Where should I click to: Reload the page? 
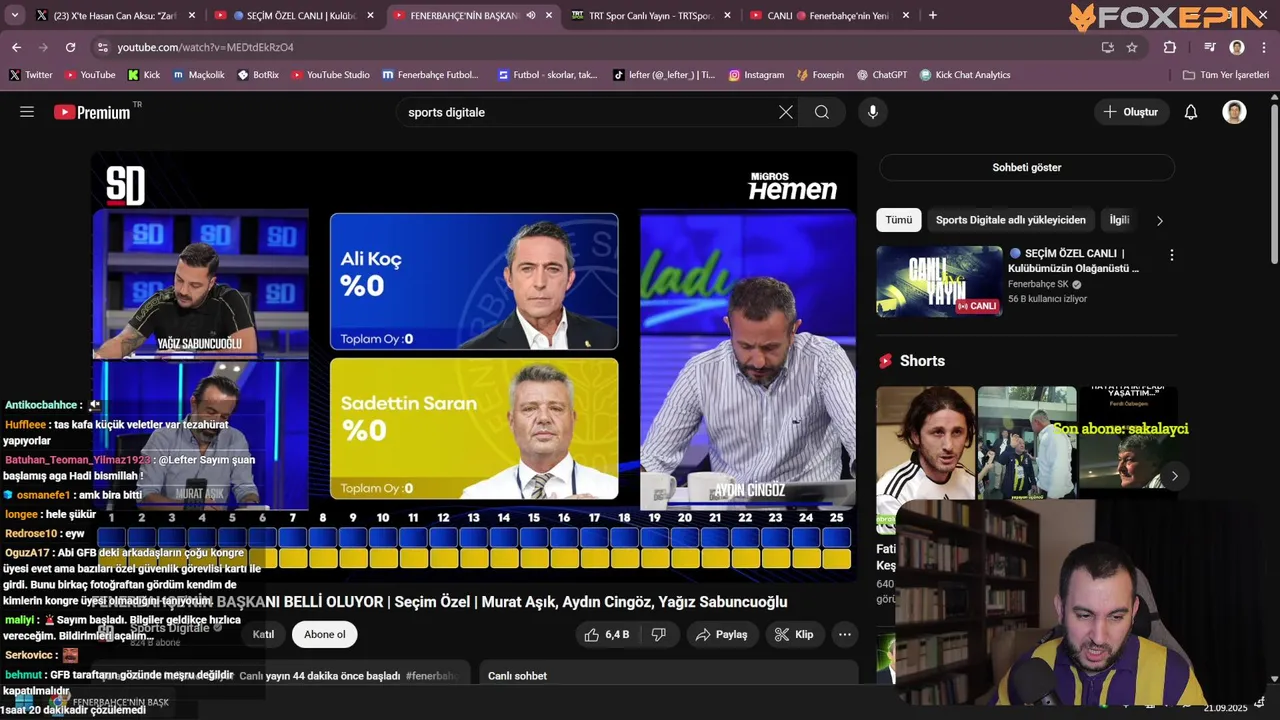coord(70,47)
